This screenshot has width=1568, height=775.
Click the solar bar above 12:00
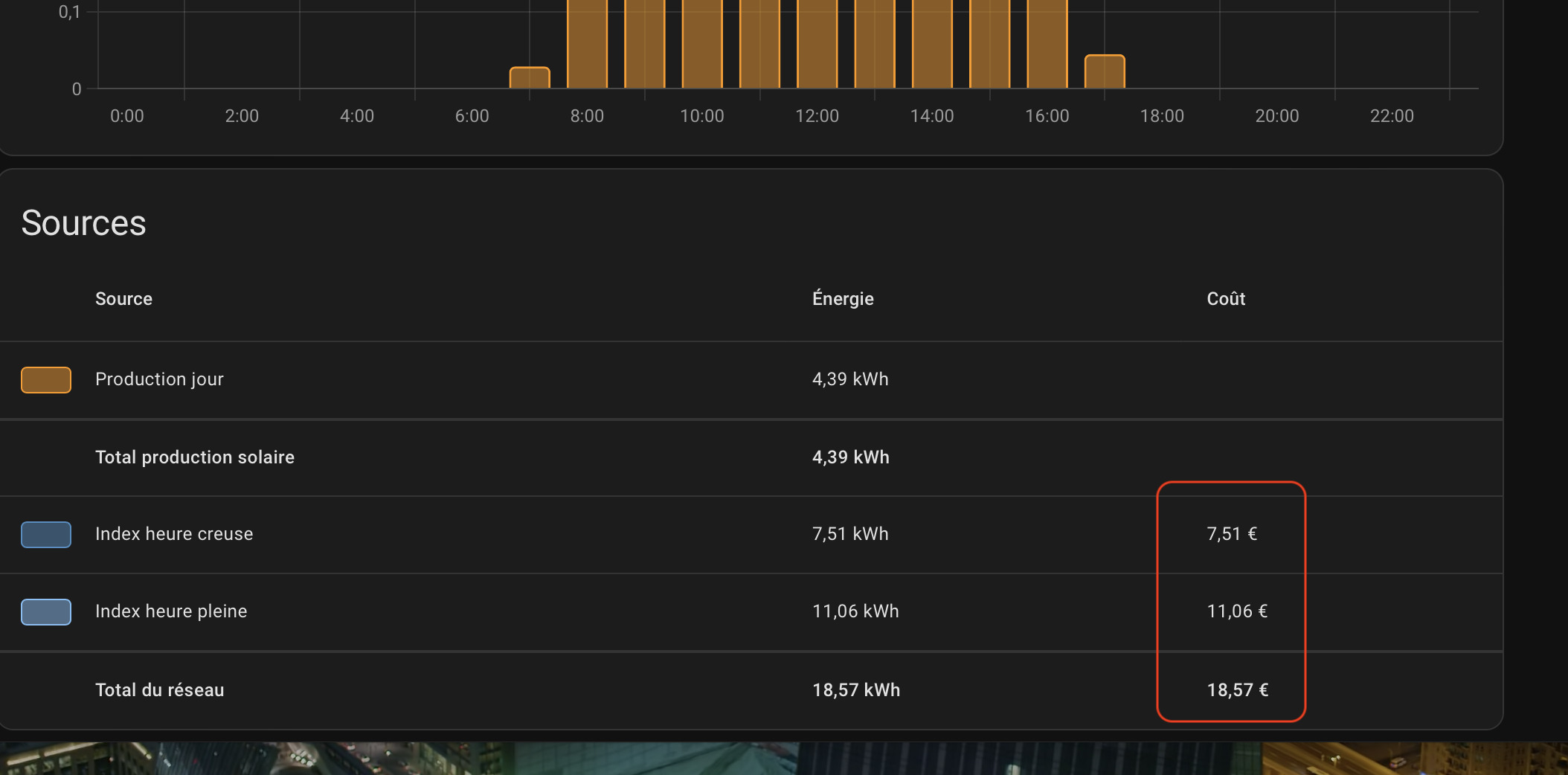coord(817,45)
